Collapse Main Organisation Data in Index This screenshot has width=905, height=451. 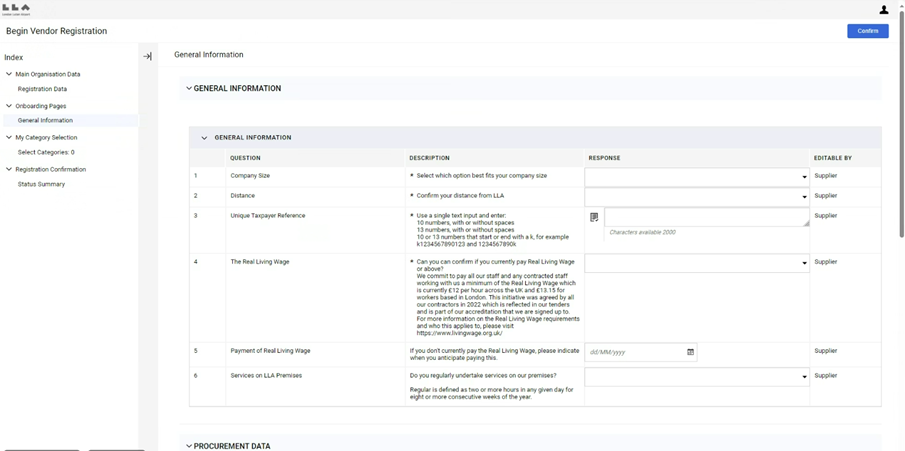tap(9, 74)
